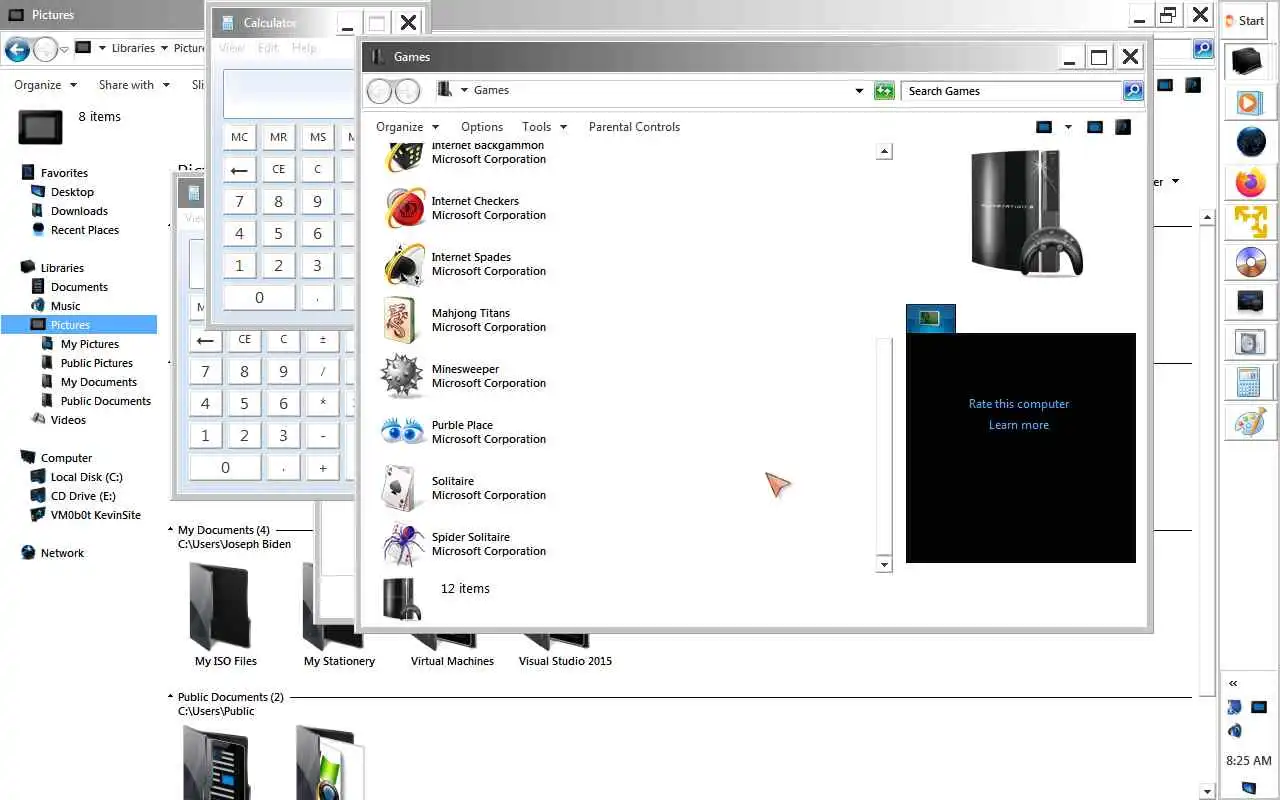Click the 7 key on front Calculator

(239, 201)
